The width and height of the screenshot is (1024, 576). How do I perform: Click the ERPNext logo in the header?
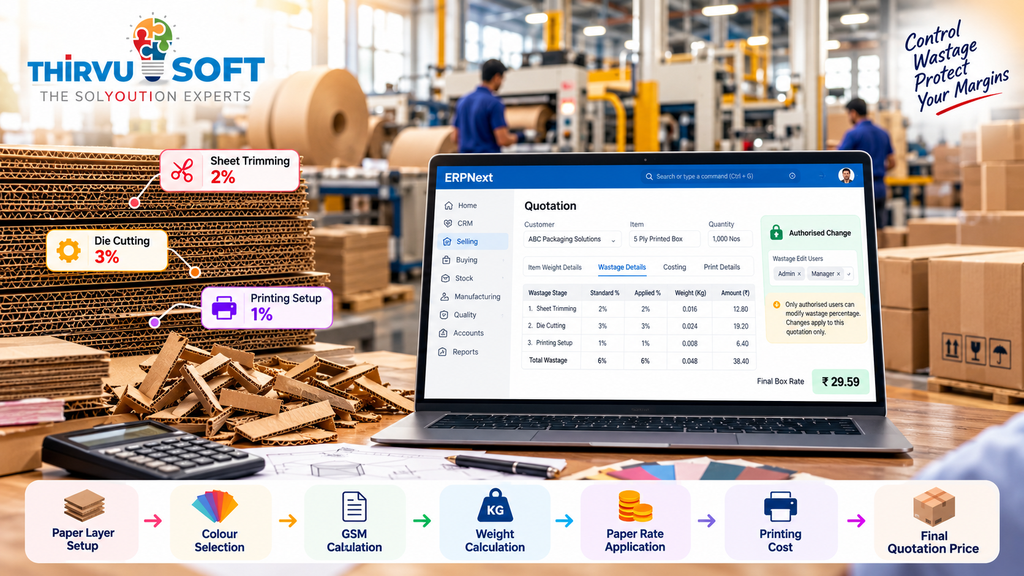point(468,178)
